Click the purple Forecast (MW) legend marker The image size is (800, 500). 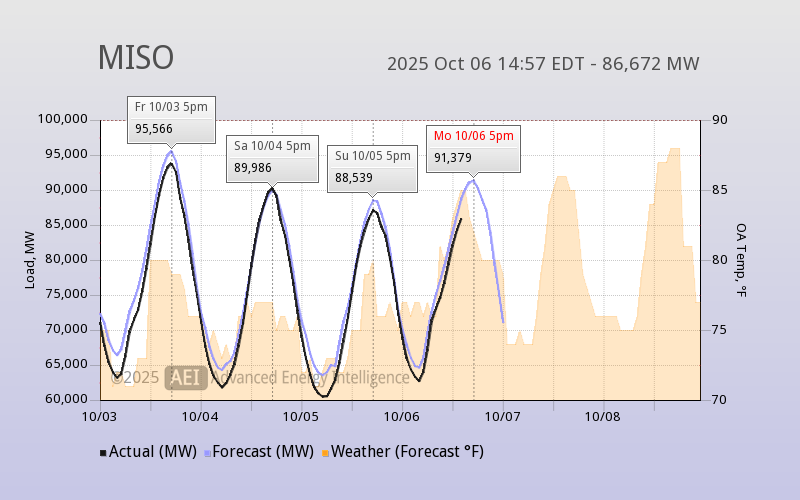(x=207, y=453)
